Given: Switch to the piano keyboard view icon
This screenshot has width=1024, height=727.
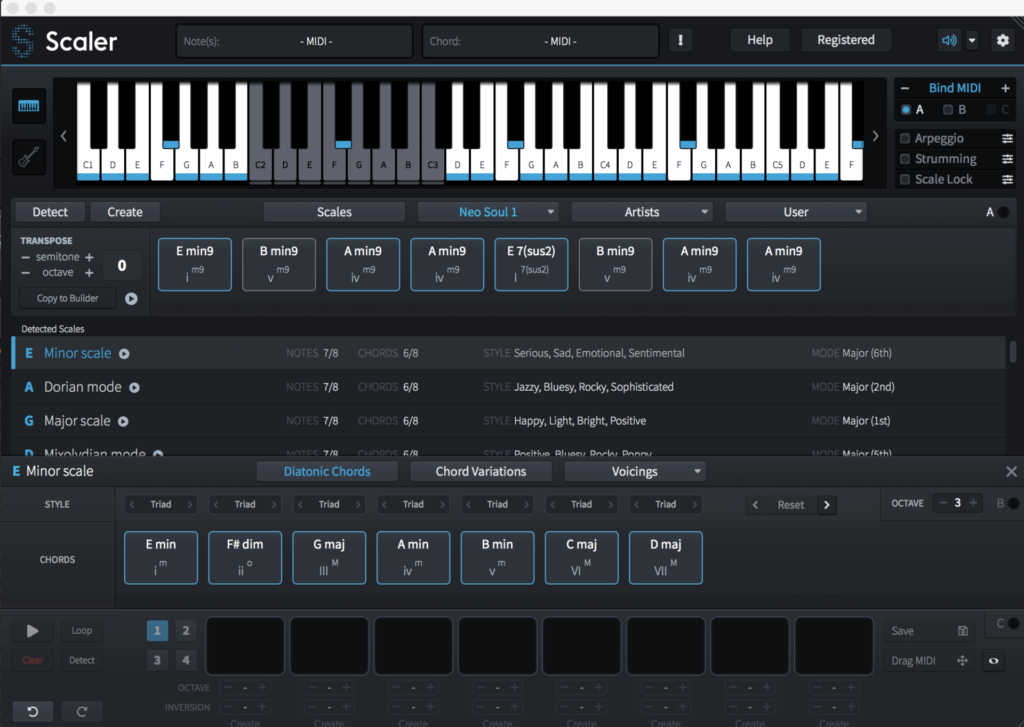Looking at the screenshot, I should click(29, 107).
